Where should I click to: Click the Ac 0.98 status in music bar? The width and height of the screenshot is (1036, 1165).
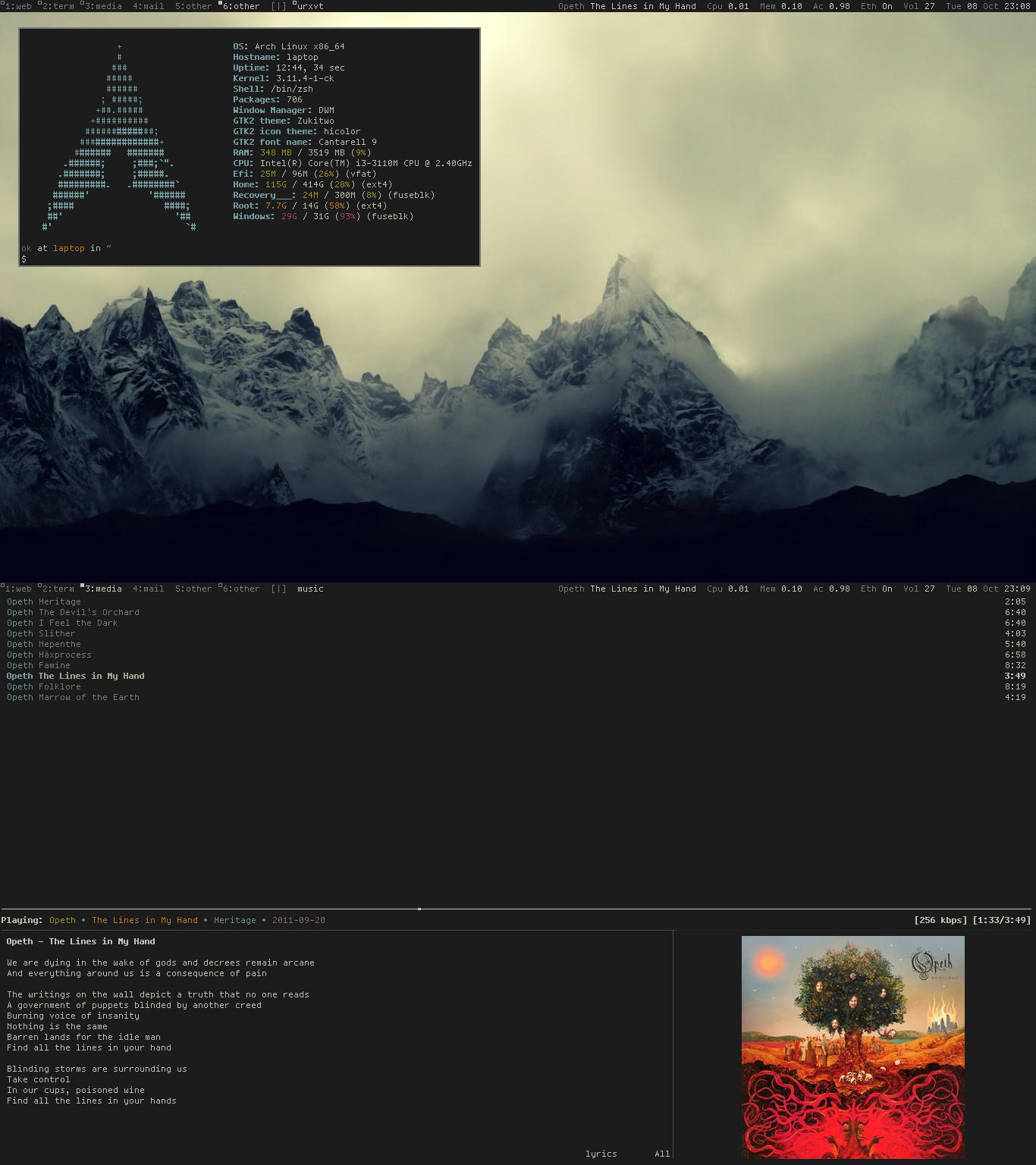pyautogui.click(x=831, y=589)
